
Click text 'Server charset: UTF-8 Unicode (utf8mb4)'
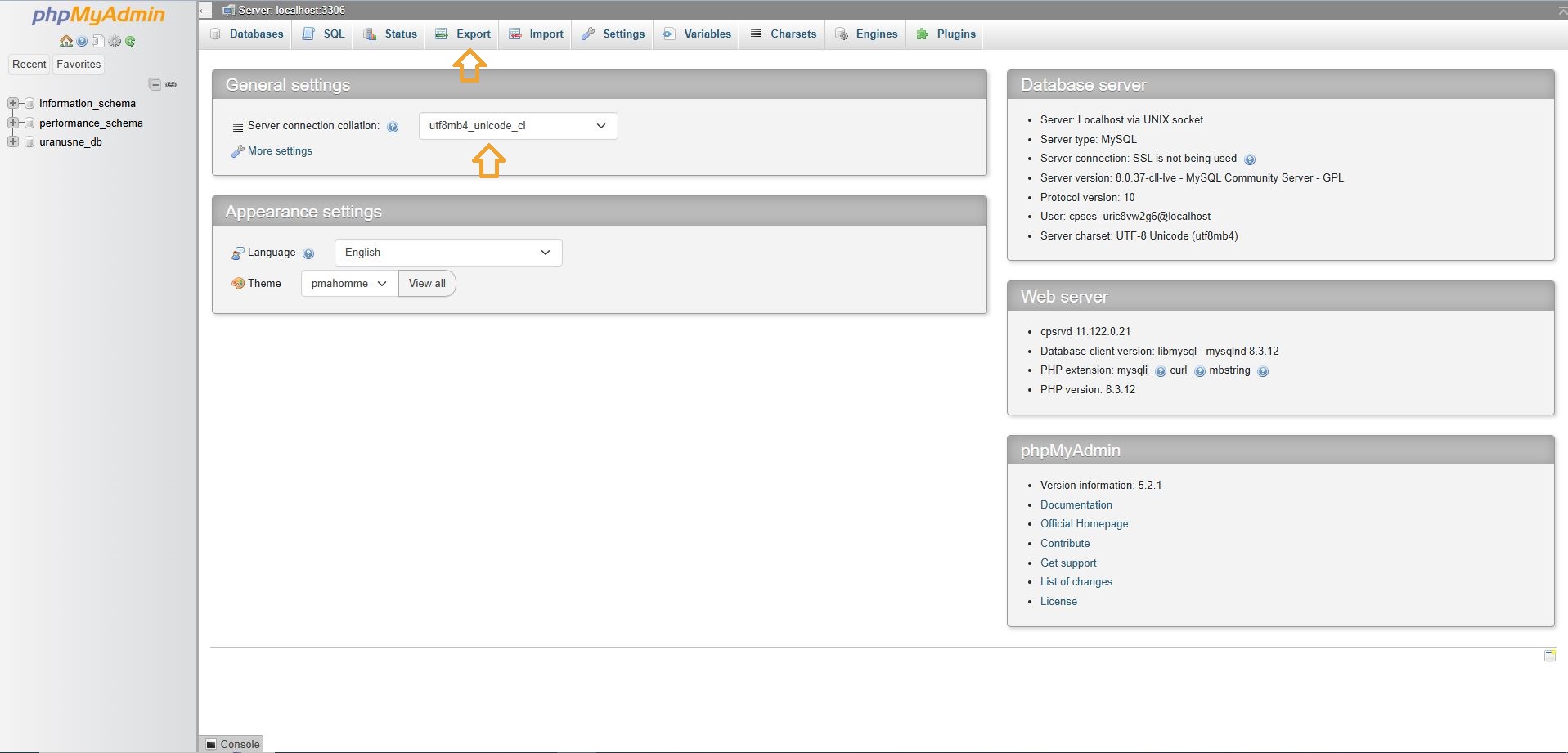pyautogui.click(x=1139, y=236)
